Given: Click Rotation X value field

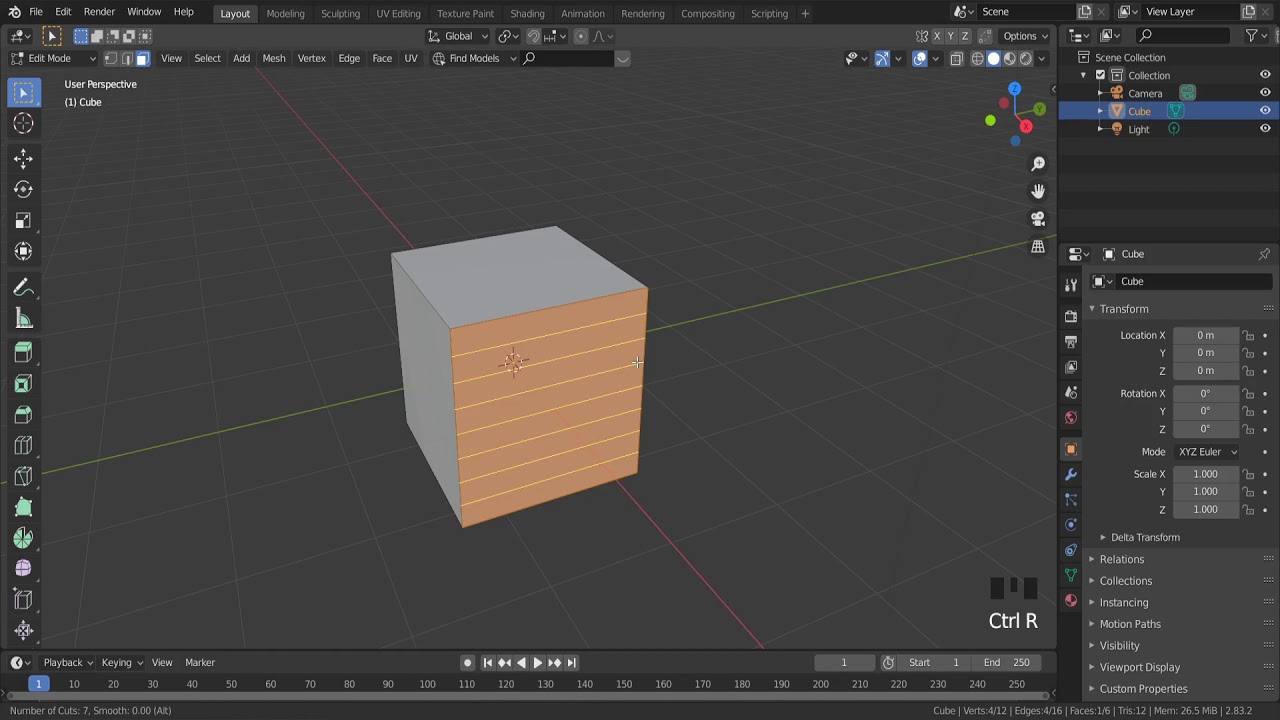Looking at the screenshot, I should point(1206,393).
